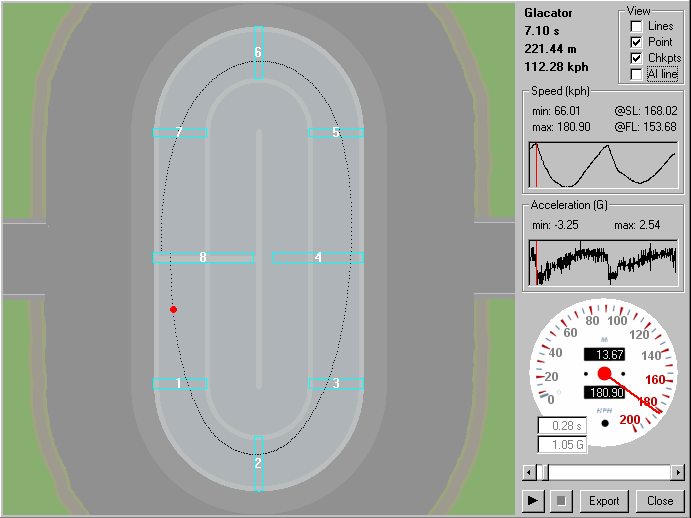Click checkpoint 7 marker on track

(x=180, y=132)
